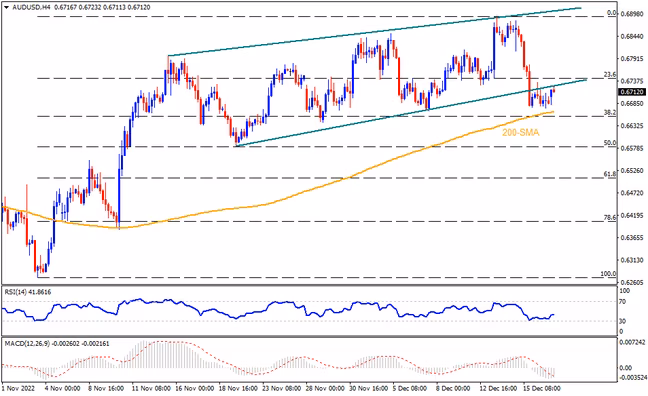This screenshot has width=648, height=396.
Task: Click the 30 Nov 16:00 date label
Action: 369,389
